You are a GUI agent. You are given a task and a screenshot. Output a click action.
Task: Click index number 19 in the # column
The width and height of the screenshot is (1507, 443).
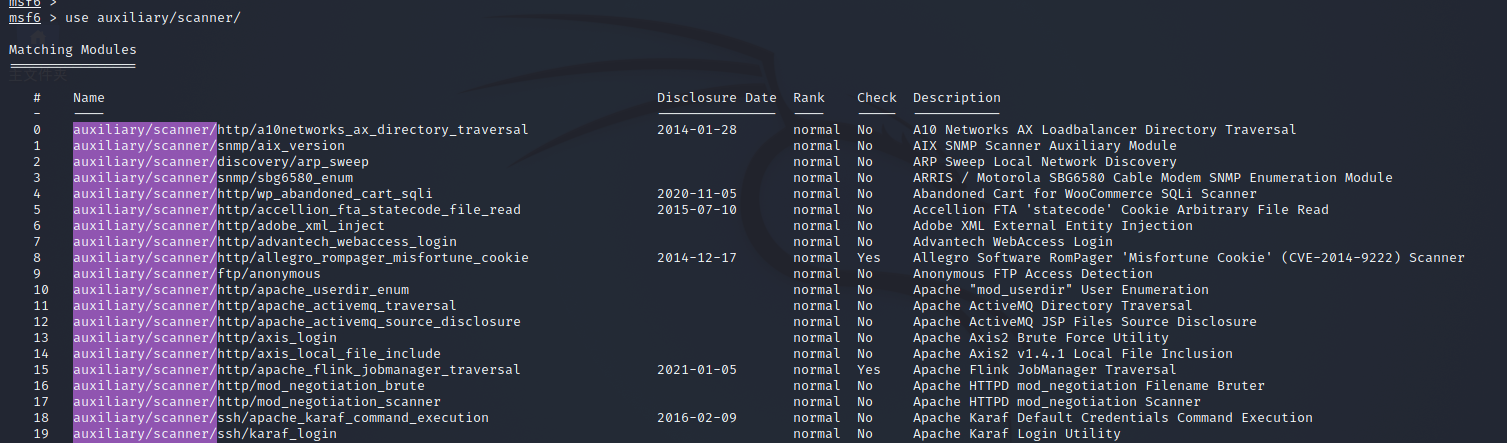41,434
